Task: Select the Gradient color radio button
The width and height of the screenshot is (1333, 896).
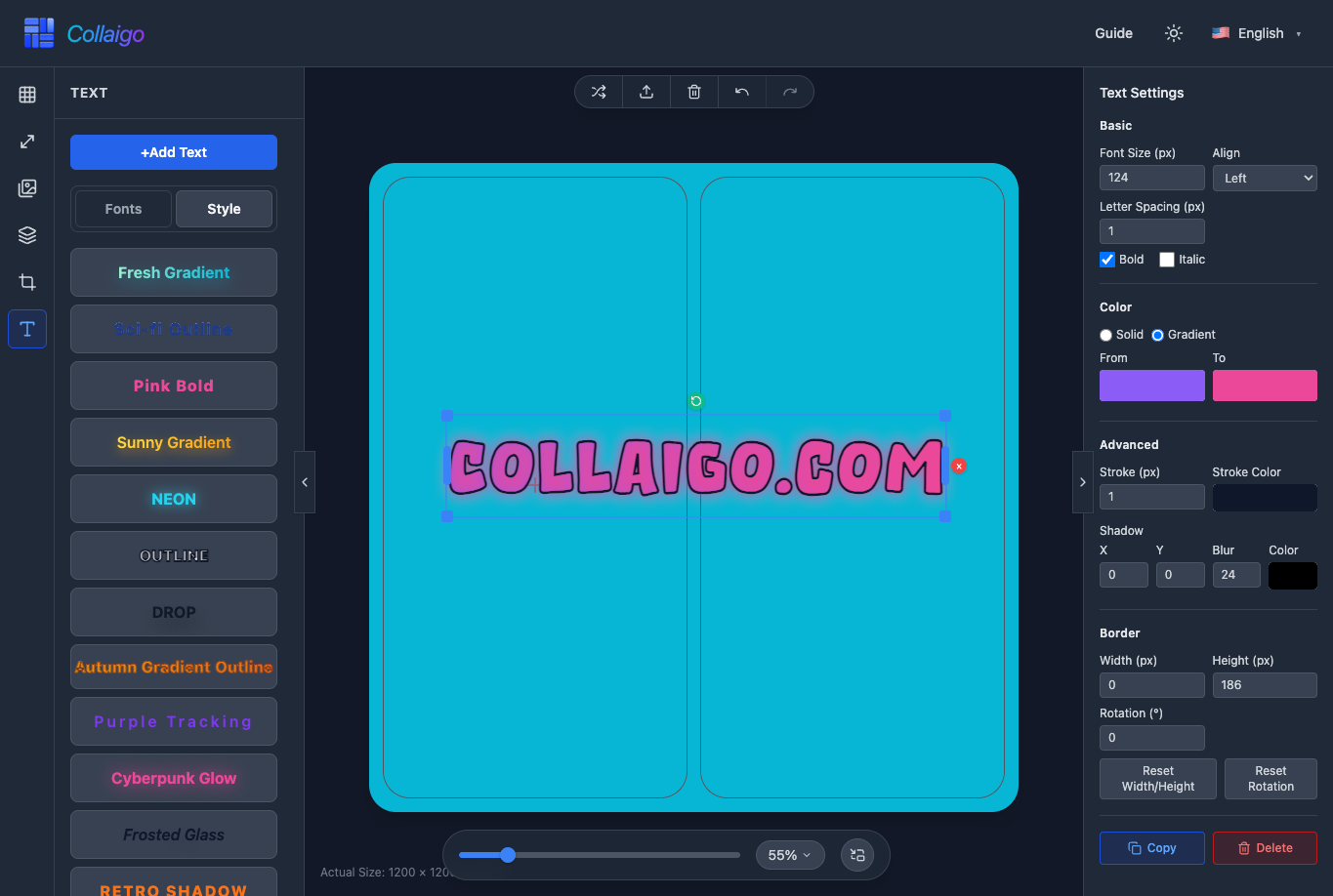Action: [1157, 335]
